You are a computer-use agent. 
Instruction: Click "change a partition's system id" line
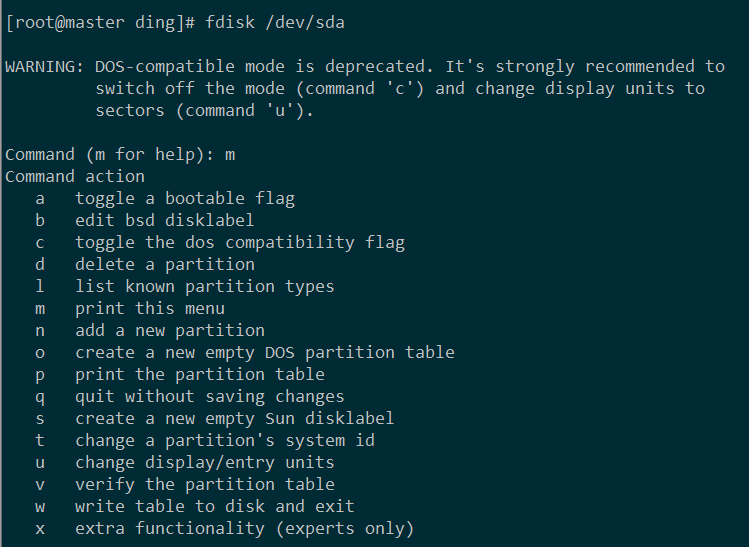[x=225, y=440]
